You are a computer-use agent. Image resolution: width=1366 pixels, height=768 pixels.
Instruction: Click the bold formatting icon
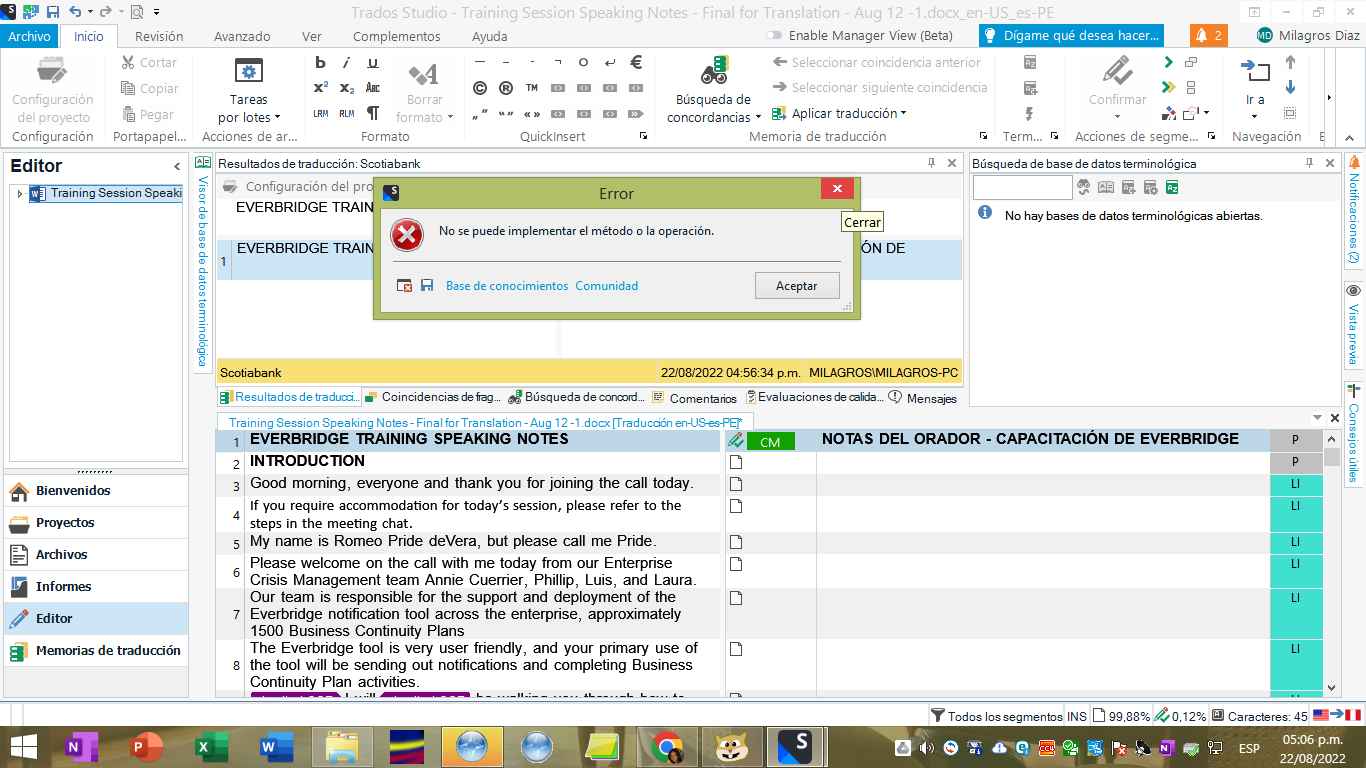pos(320,62)
